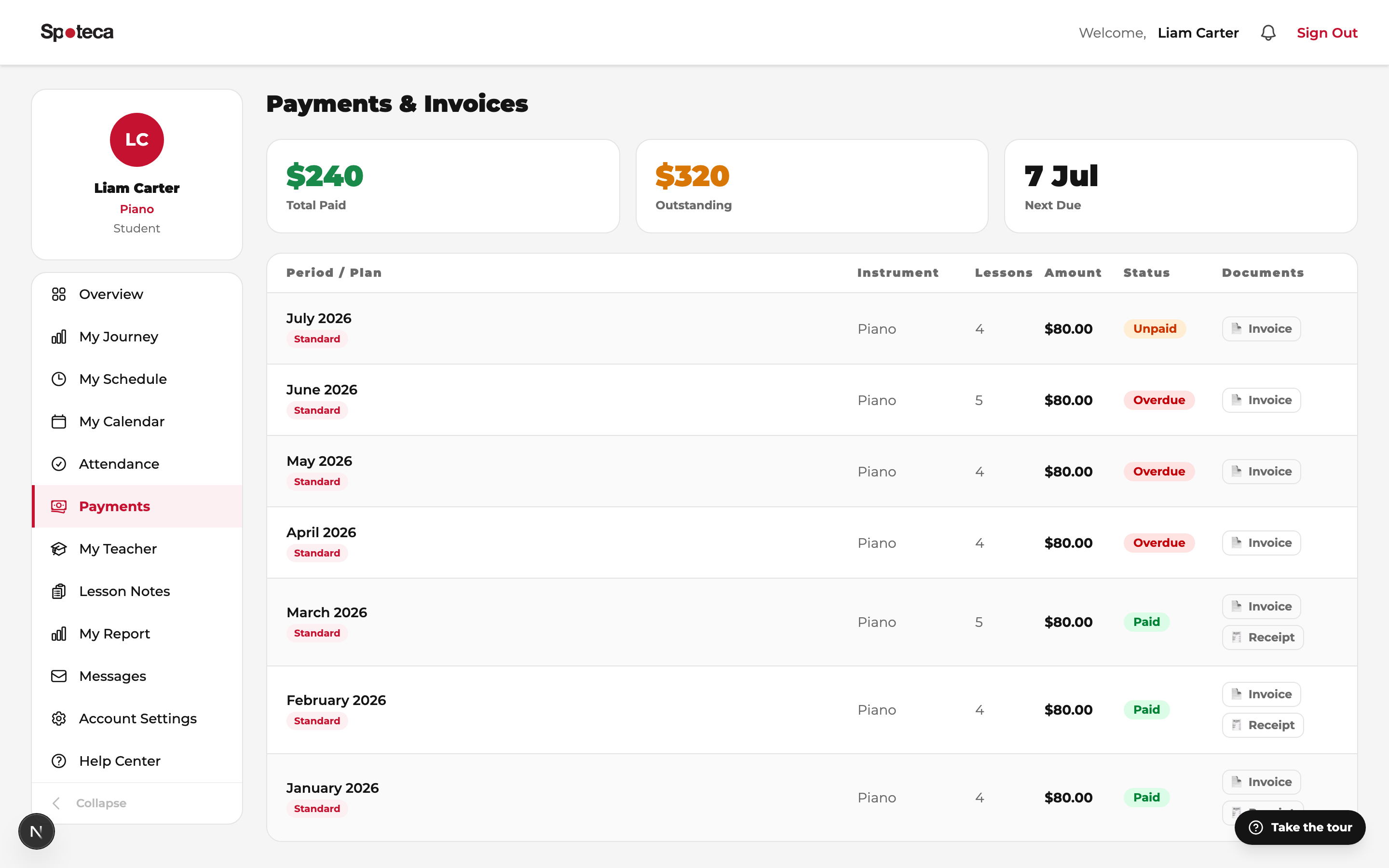
Task: Click the Payments cash icon
Action: pyautogui.click(x=58, y=506)
